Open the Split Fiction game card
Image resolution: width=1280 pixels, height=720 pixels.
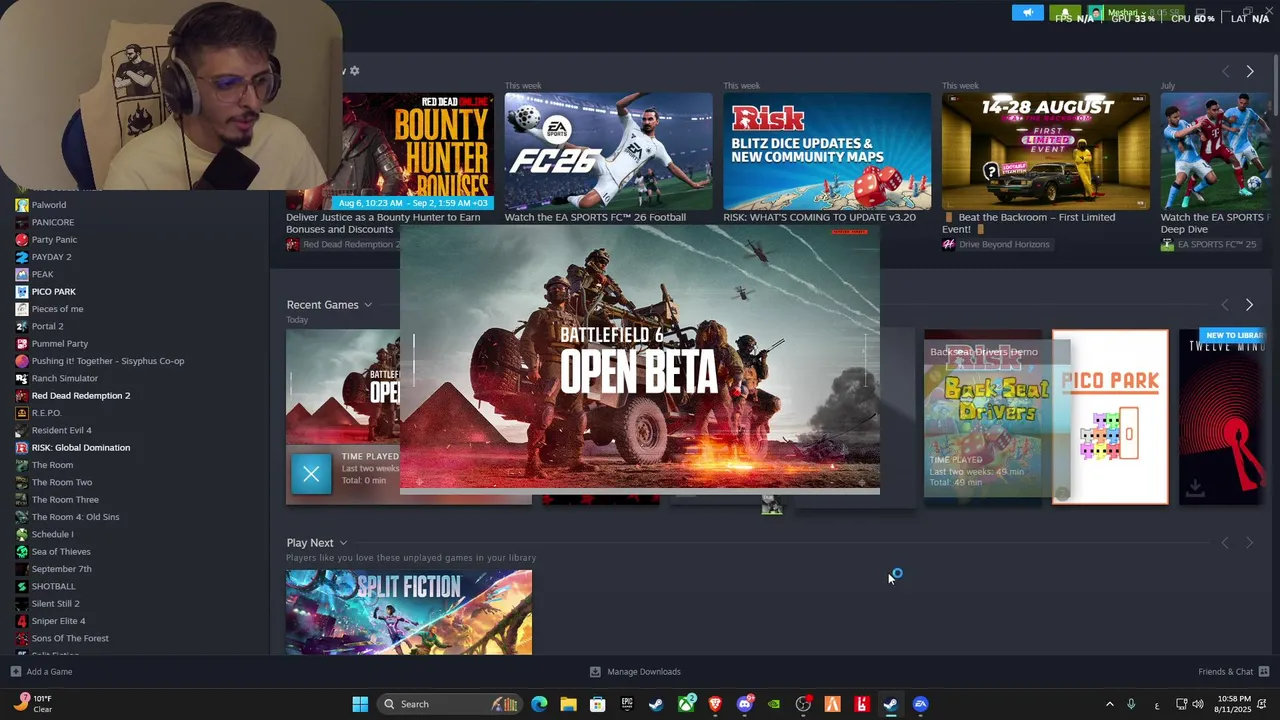click(x=409, y=612)
